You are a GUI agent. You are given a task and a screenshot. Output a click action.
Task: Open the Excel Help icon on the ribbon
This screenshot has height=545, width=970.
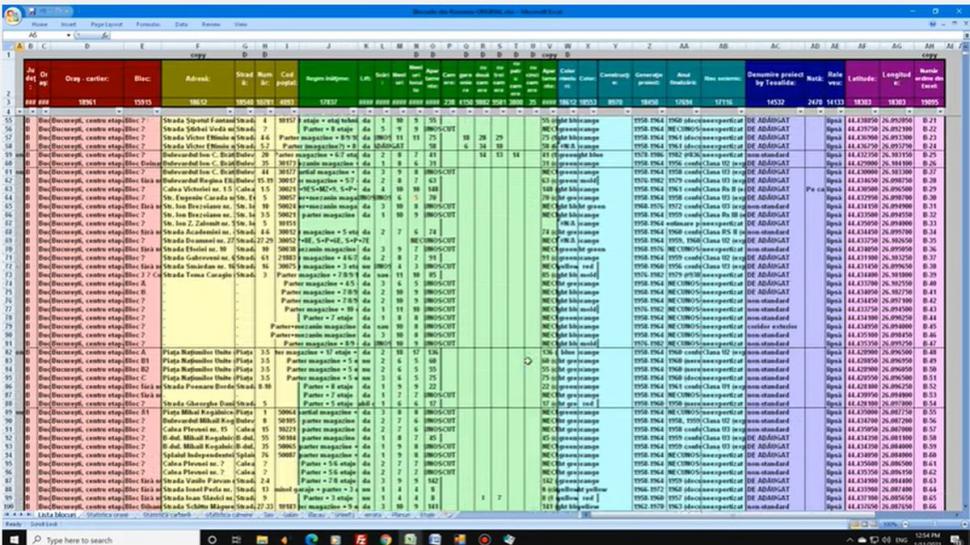click(932, 24)
